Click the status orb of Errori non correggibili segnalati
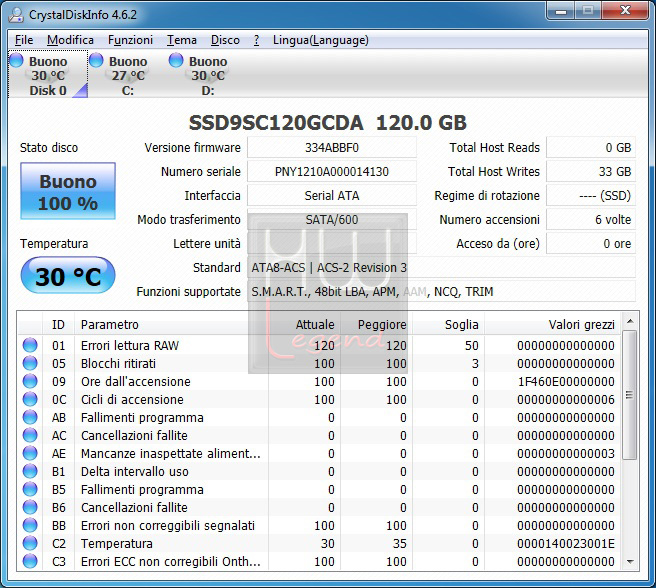The height and width of the screenshot is (588, 656). 30,525
